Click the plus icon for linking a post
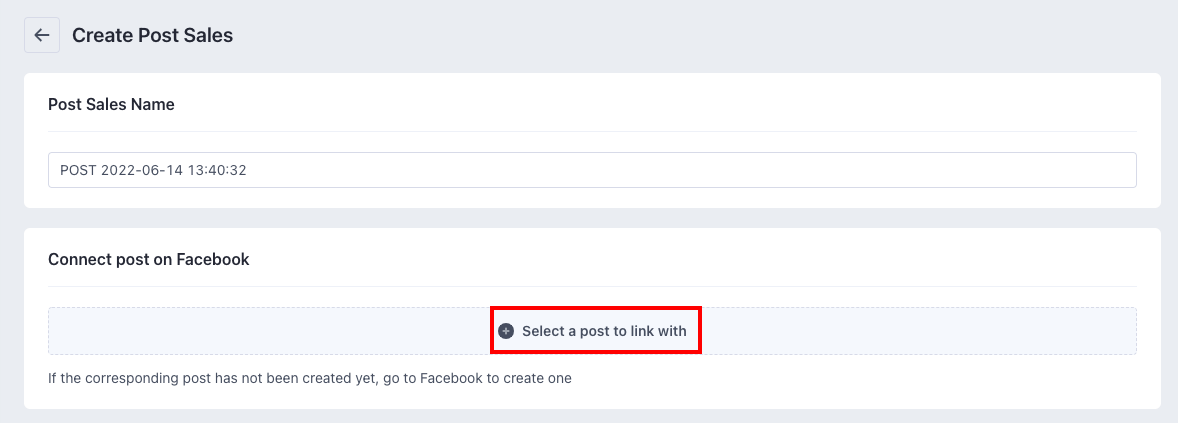 506,331
